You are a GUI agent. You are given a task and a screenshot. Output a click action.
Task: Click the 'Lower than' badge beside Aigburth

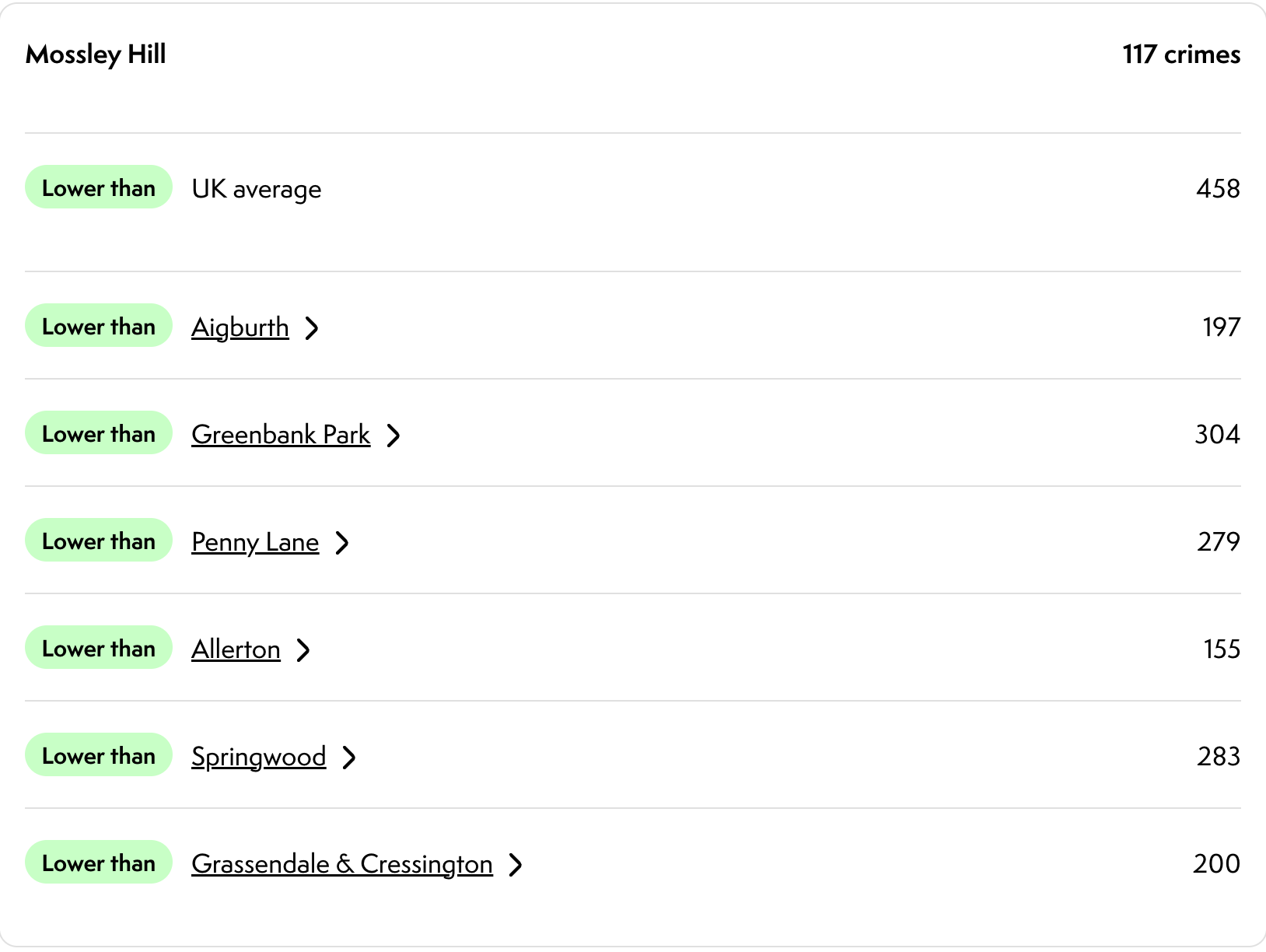point(99,327)
